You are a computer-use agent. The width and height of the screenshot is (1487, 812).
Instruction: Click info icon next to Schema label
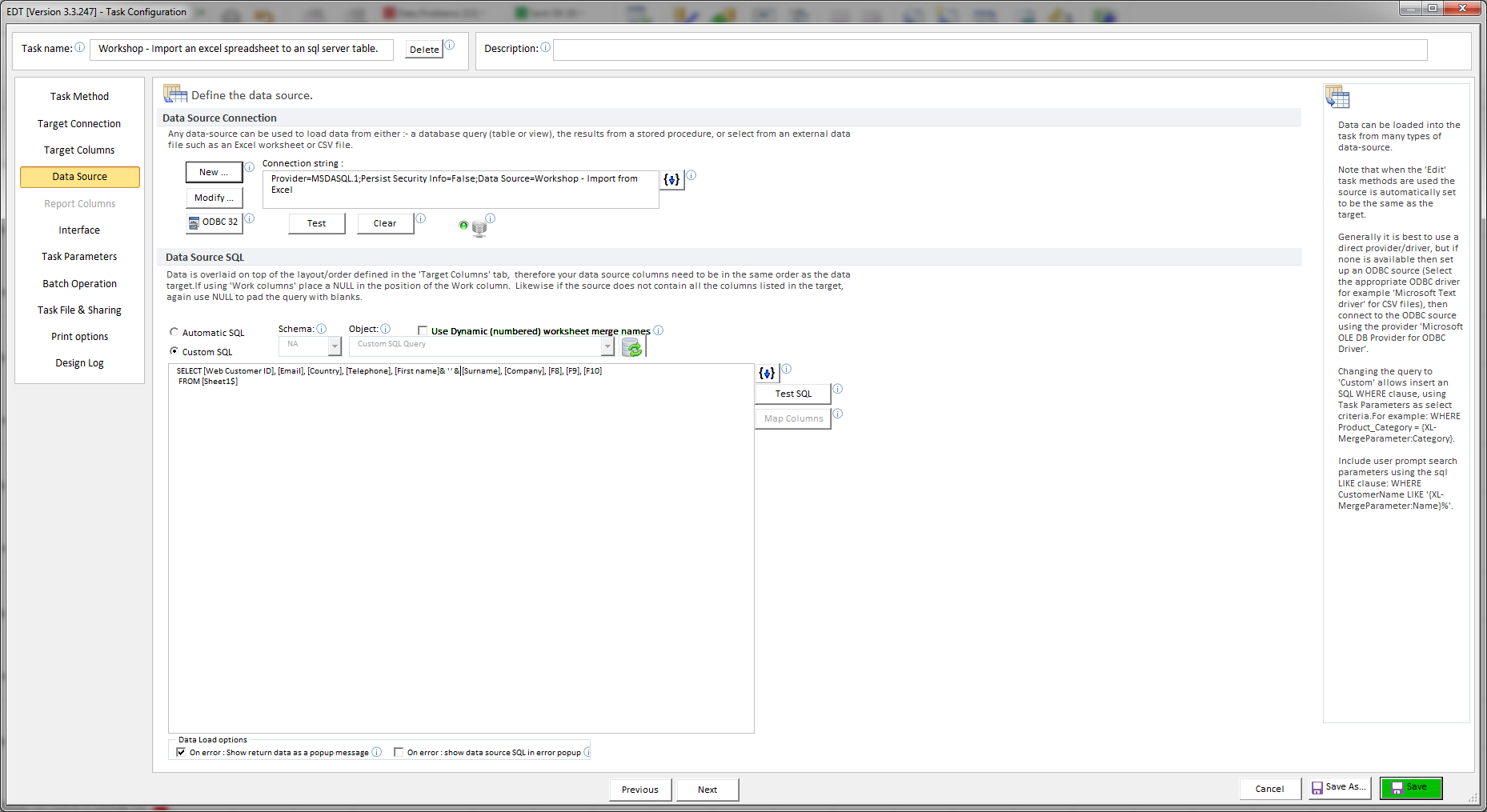tap(322, 329)
